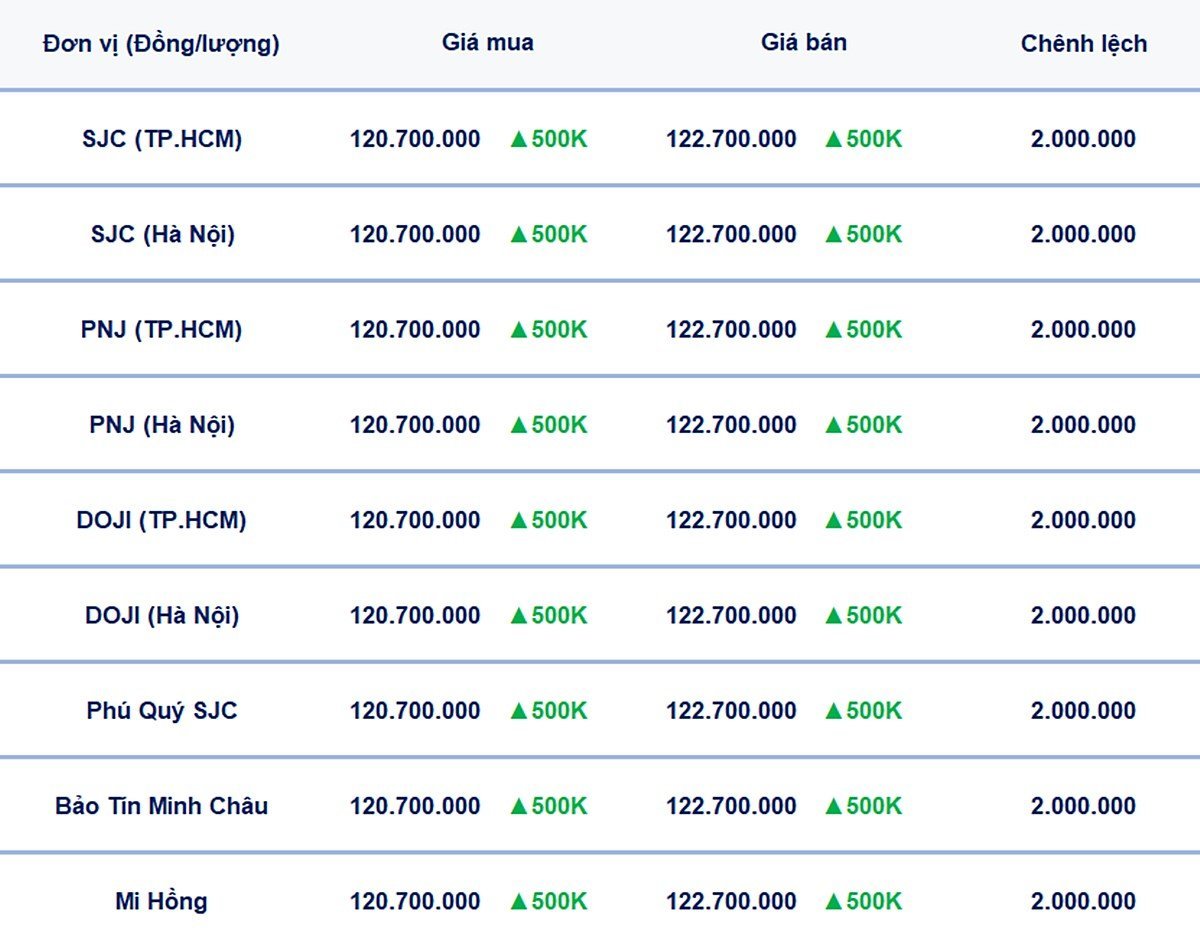1200x940 pixels.
Task: Select the 'DOJI (Hà Nội)' row label
Action: point(162,615)
